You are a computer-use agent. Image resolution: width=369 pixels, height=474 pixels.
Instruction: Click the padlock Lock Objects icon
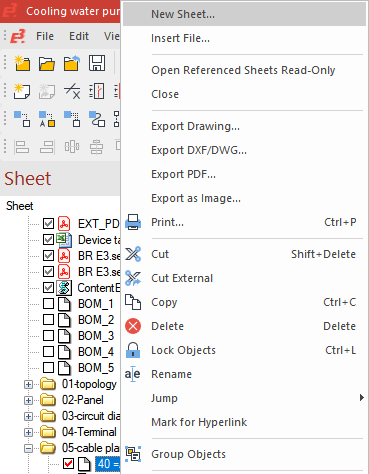pos(133,350)
